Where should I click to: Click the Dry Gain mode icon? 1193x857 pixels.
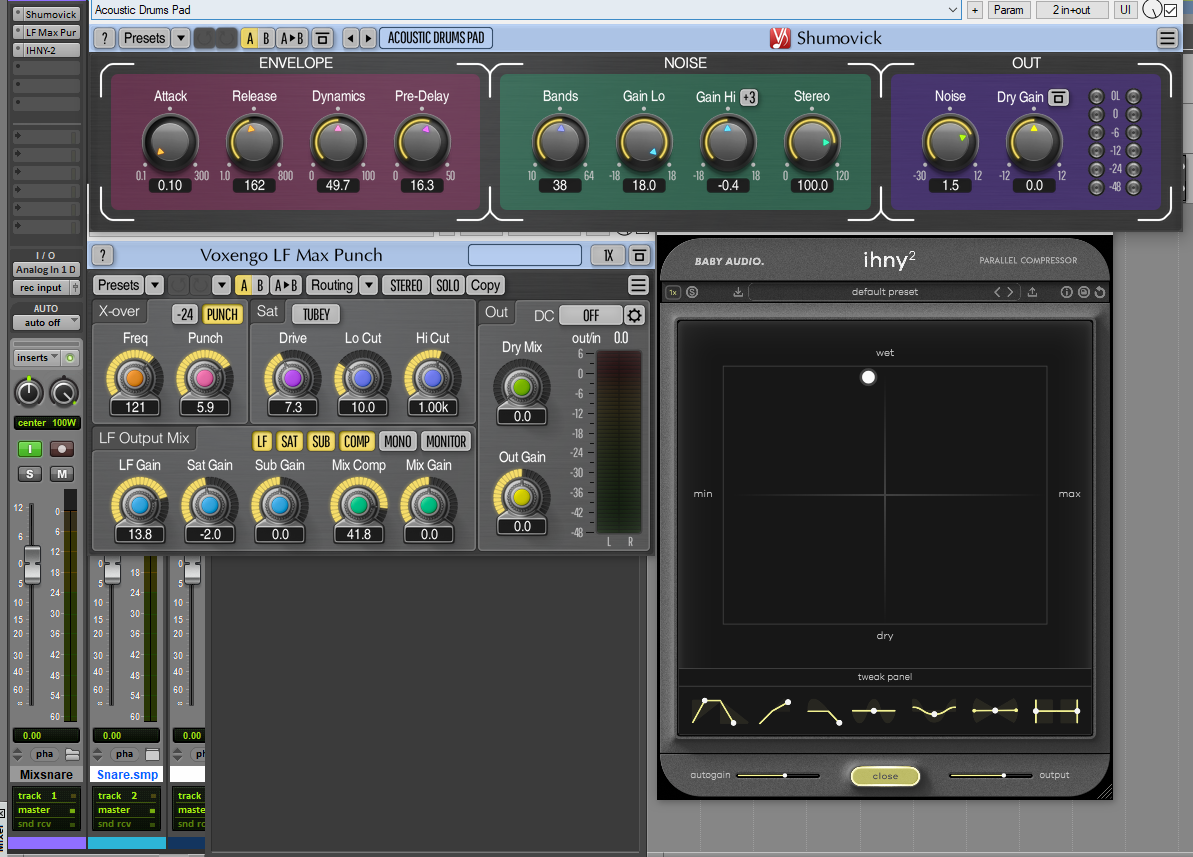(x=1058, y=97)
